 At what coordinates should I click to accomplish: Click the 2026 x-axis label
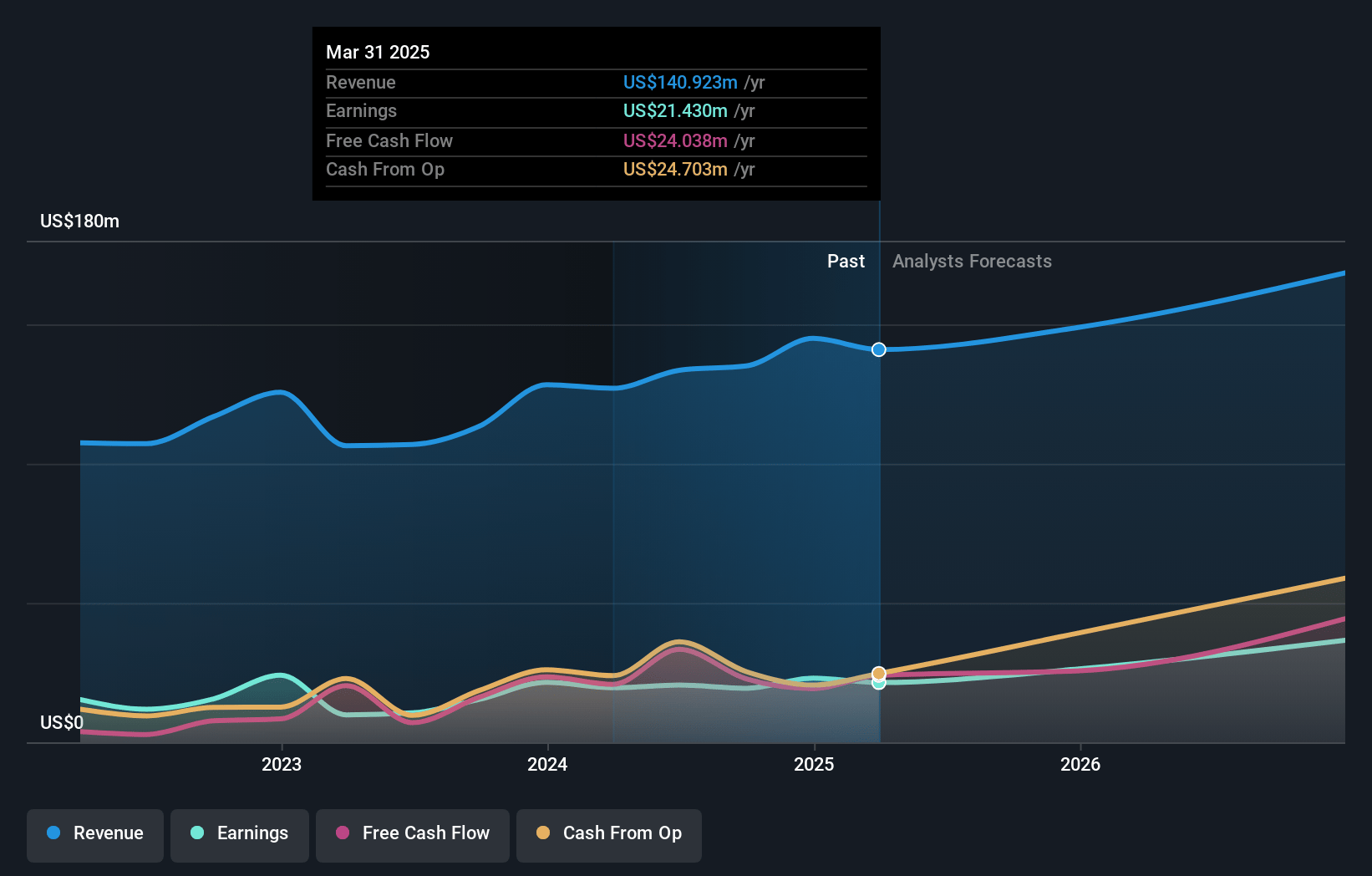[x=1080, y=764]
